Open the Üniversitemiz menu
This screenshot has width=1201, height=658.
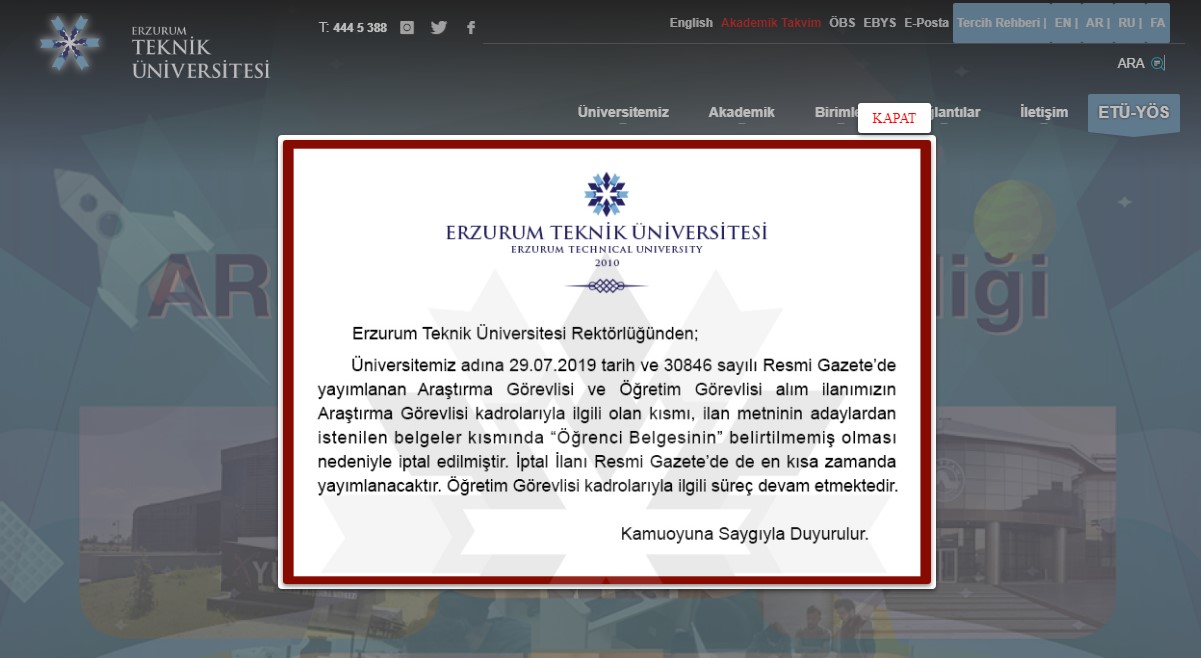[x=623, y=112]
